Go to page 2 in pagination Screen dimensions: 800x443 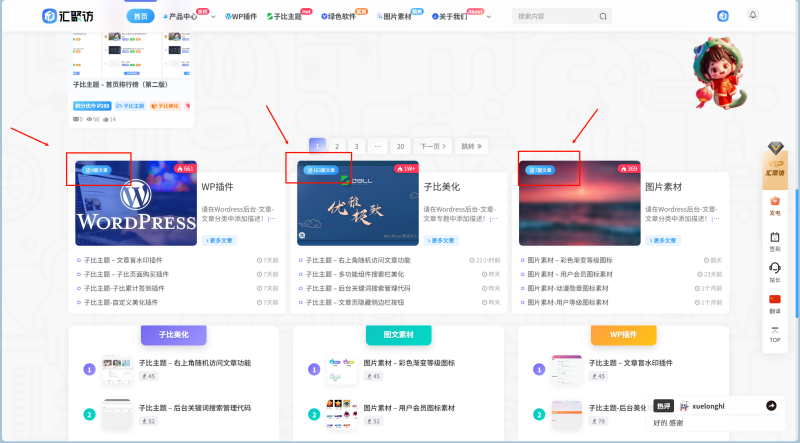(x=337, y=146)
